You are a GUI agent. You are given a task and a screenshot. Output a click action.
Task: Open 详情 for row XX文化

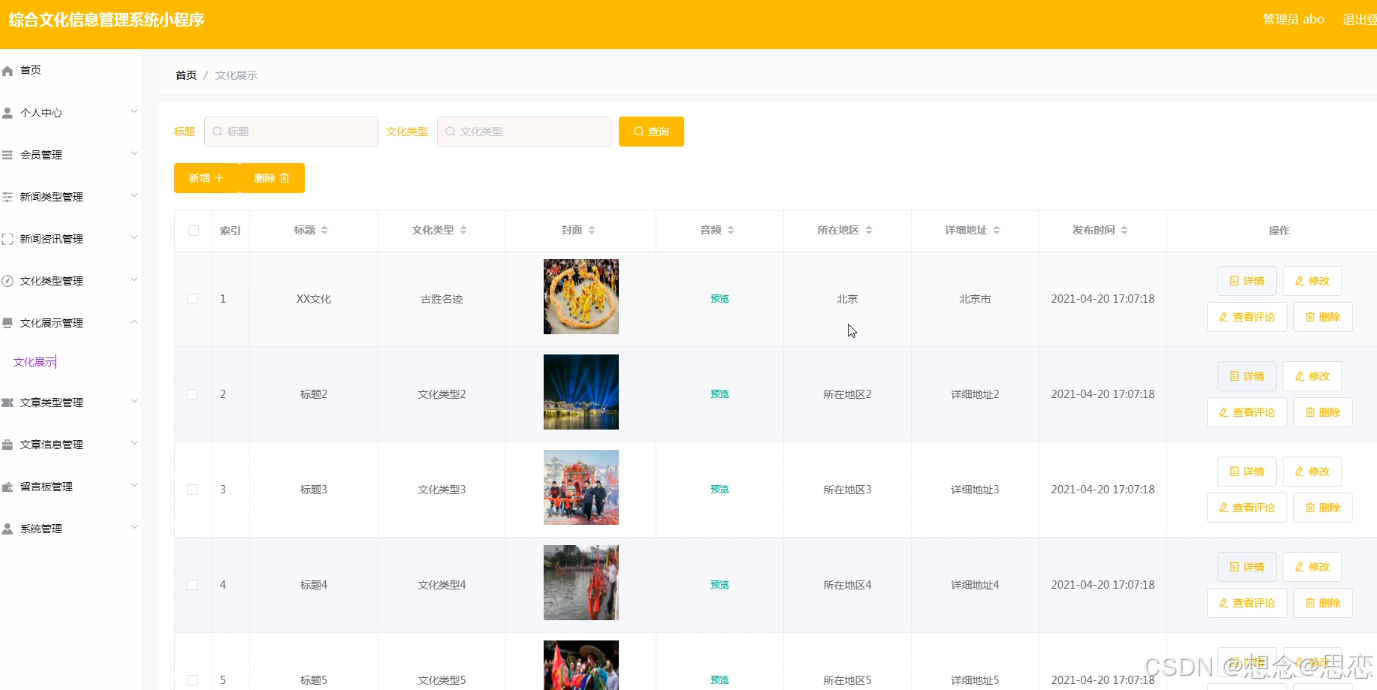(x=1246, y=281)
